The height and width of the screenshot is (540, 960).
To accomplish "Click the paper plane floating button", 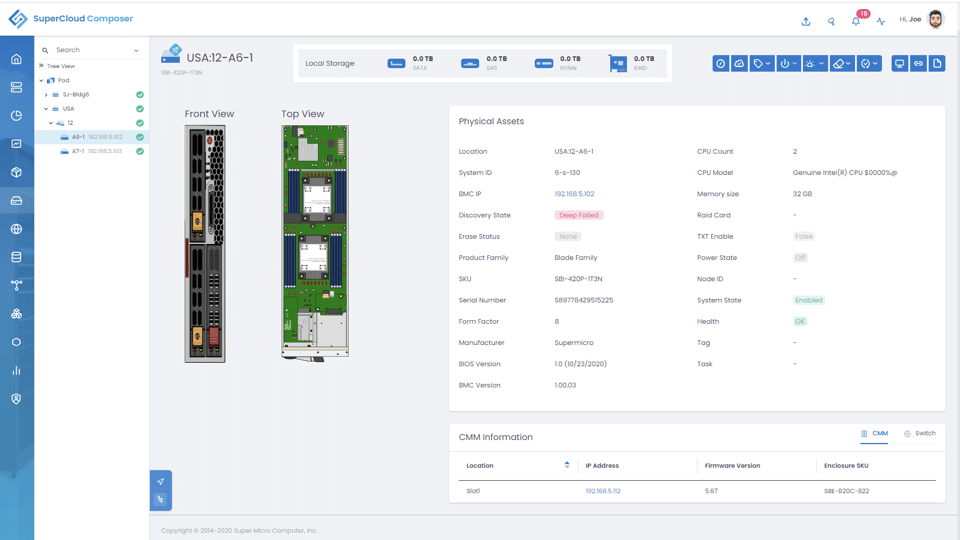I will tap(160, 481).
